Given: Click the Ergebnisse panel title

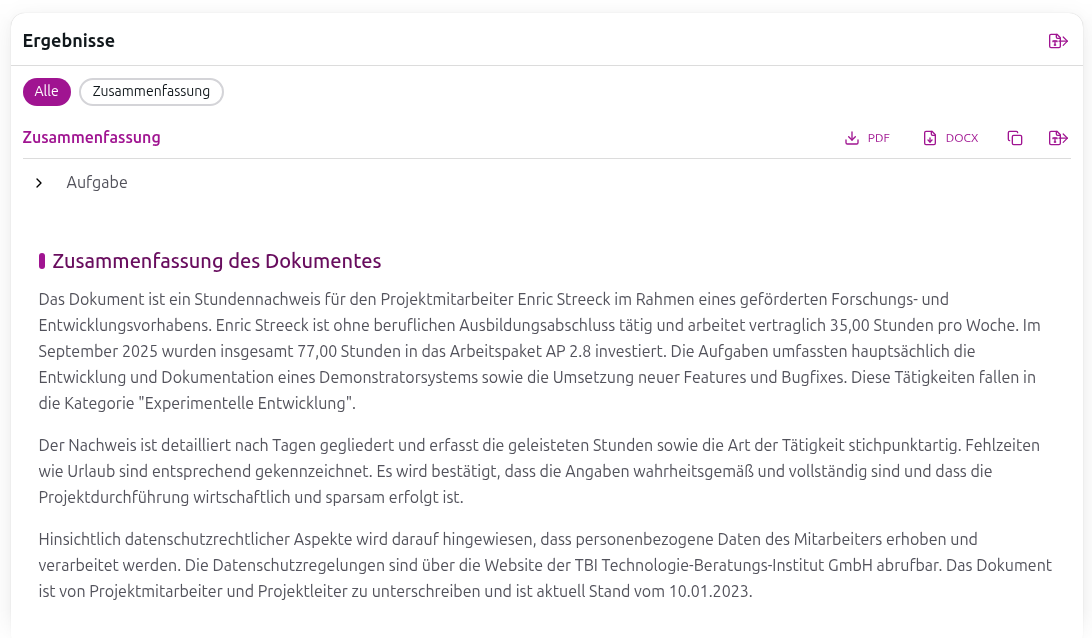Looking at the screenshot, I should (69, 40).
